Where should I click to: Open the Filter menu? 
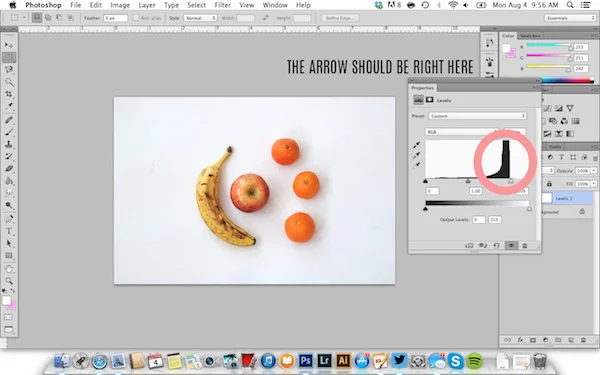point(222,5)
